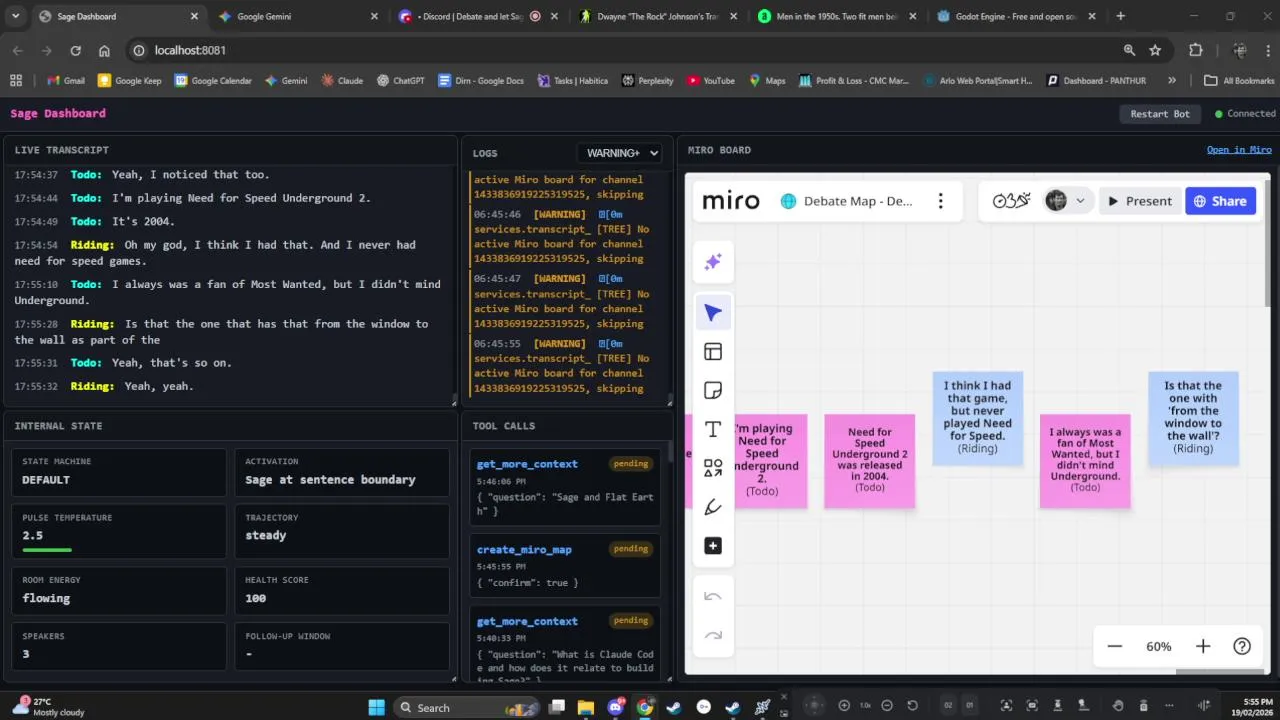Open File Explorer from taskbar

(x=586, y=707)
